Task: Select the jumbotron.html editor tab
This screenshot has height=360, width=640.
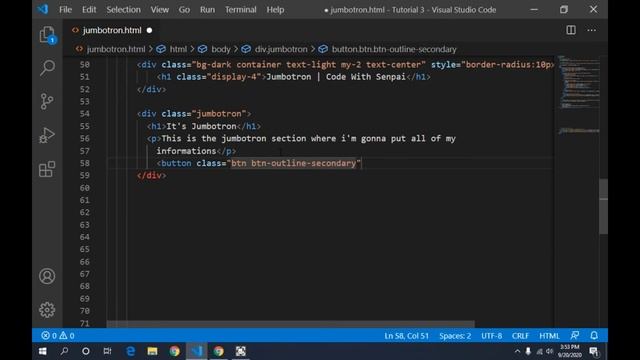Action: point(111,30)
